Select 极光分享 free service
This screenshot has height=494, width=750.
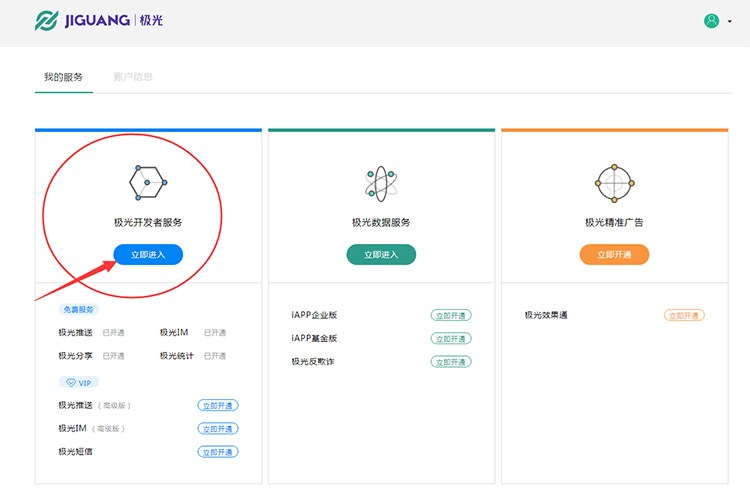75,356
